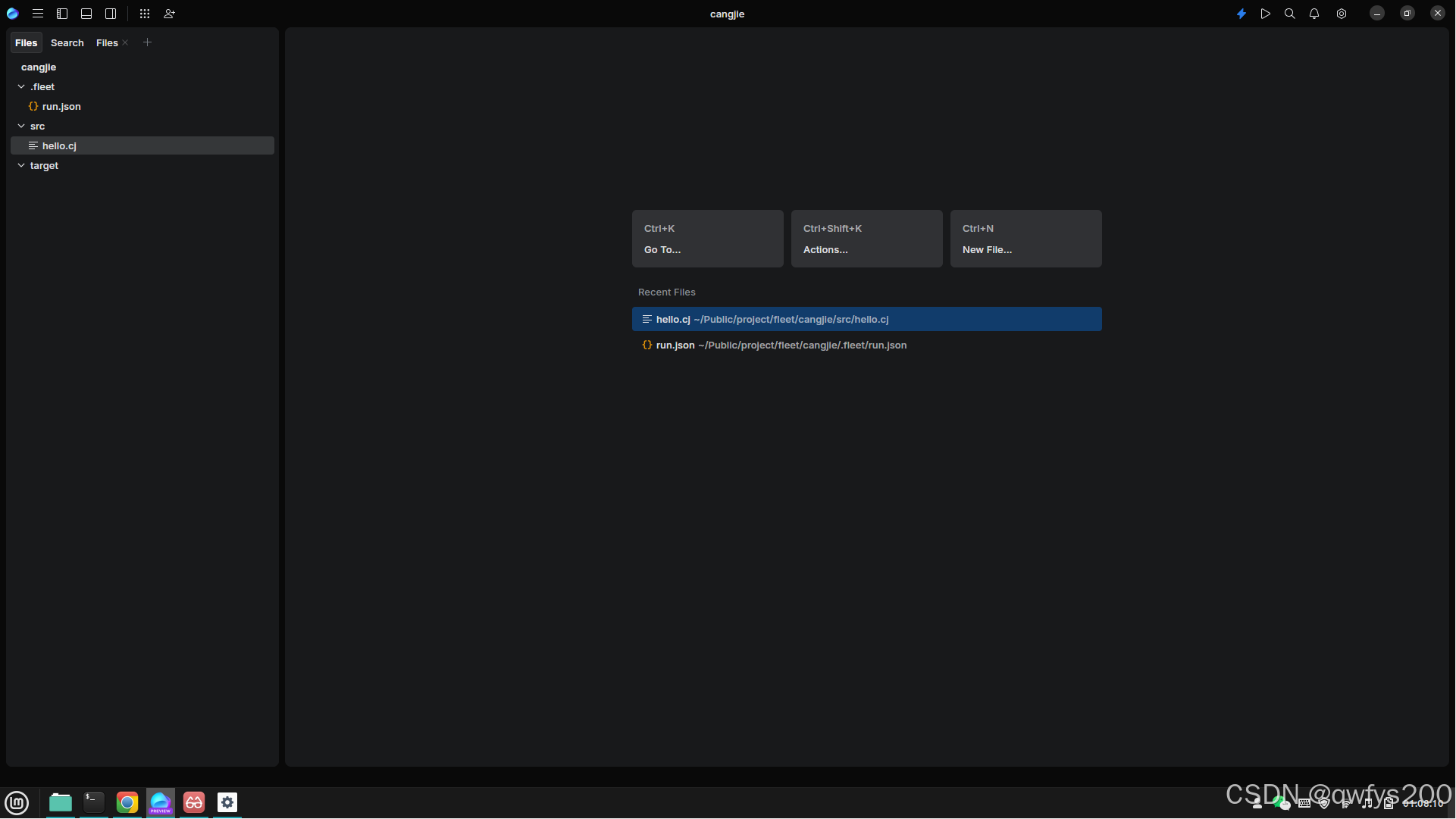Screen dimensions: 1456x819
Task: Click the Run play icon
Action: pyautogui.click(x=1266, y=14)
